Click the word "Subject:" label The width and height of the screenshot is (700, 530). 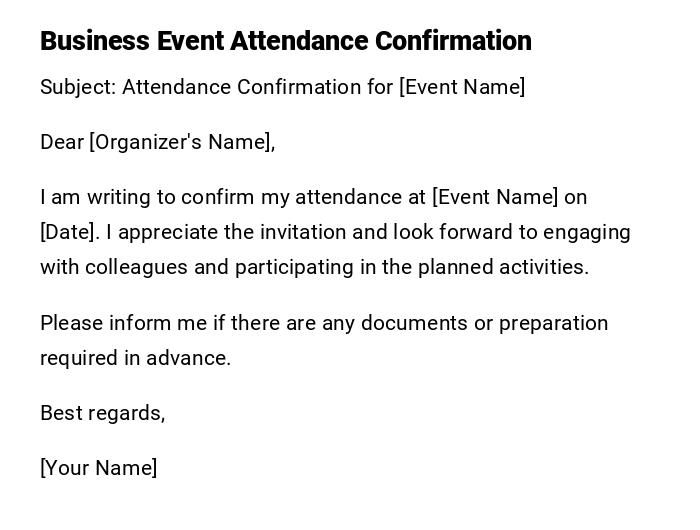pyautogui.click(x=78, y=87)
